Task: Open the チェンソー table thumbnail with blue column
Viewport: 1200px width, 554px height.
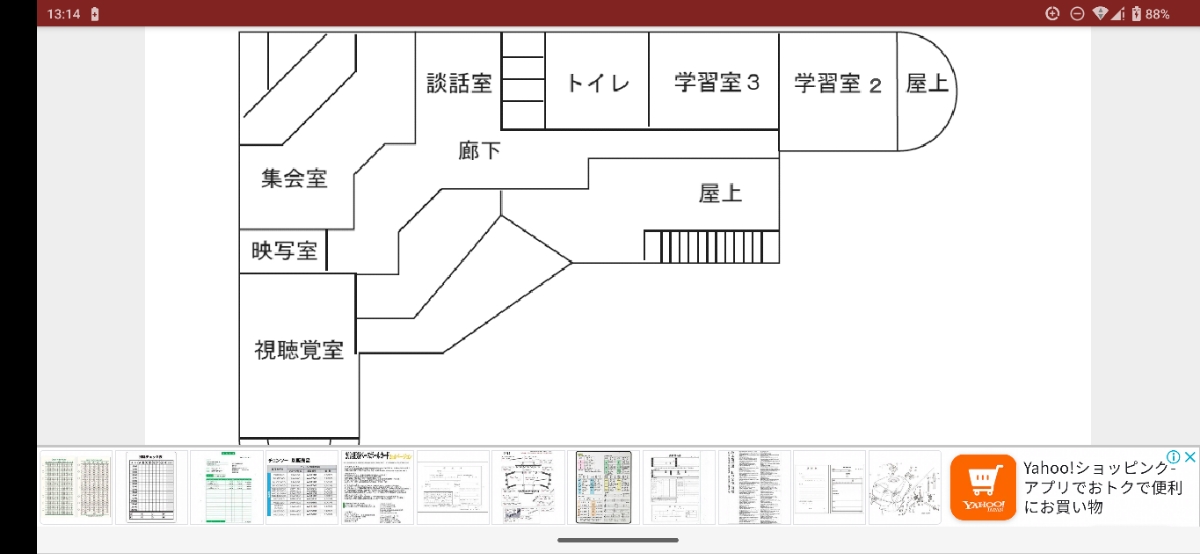Action: pos(301,487)
